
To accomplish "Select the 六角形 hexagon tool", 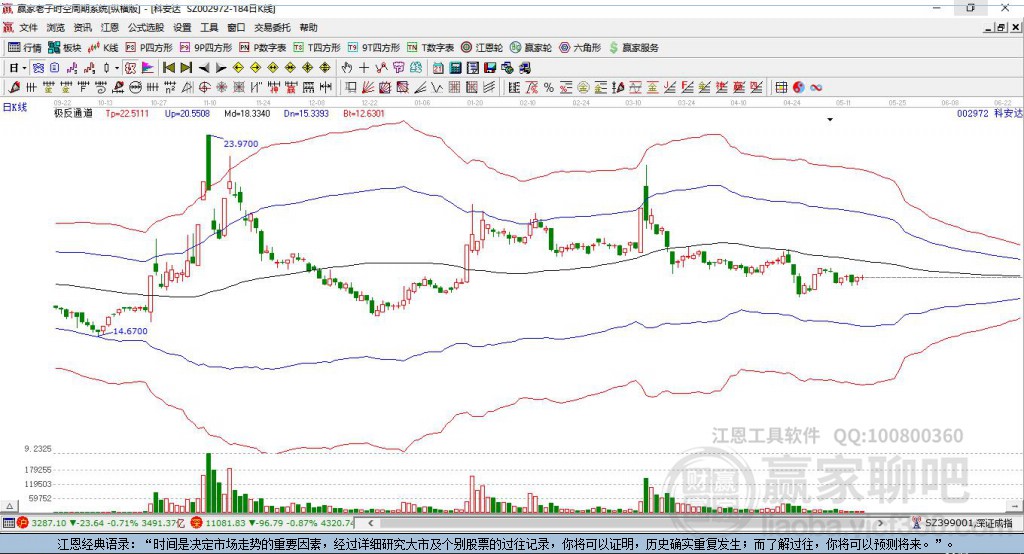I will click(580, 48).
